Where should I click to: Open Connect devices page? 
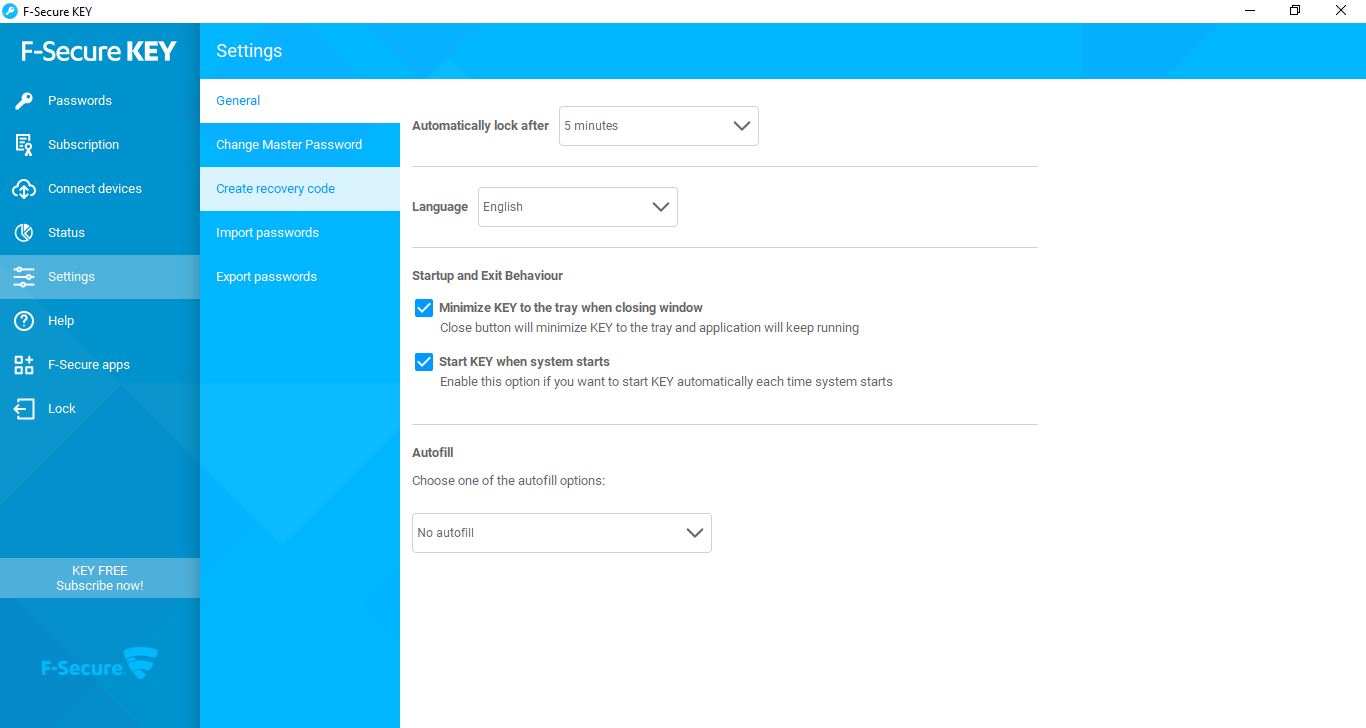coord(100,188)
